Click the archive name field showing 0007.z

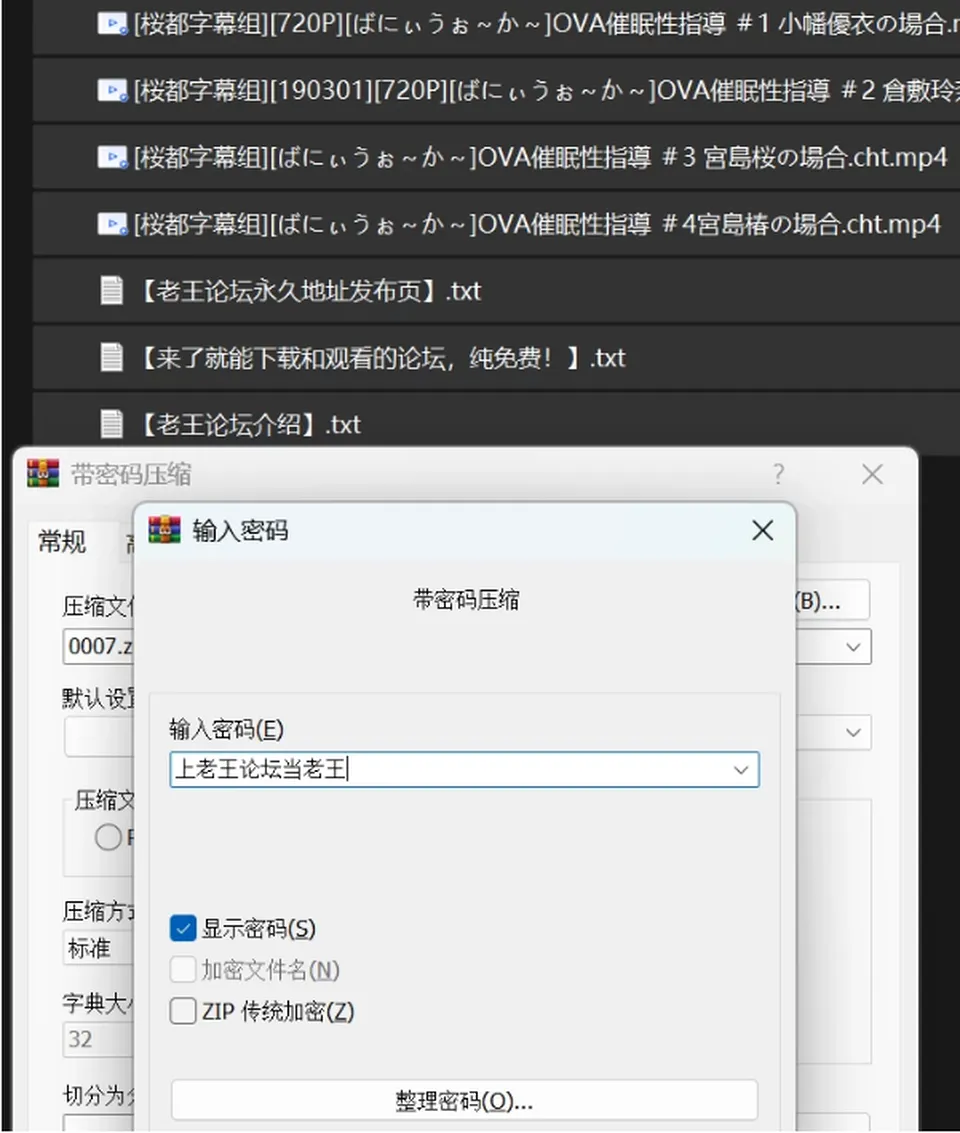coord(99,646)
